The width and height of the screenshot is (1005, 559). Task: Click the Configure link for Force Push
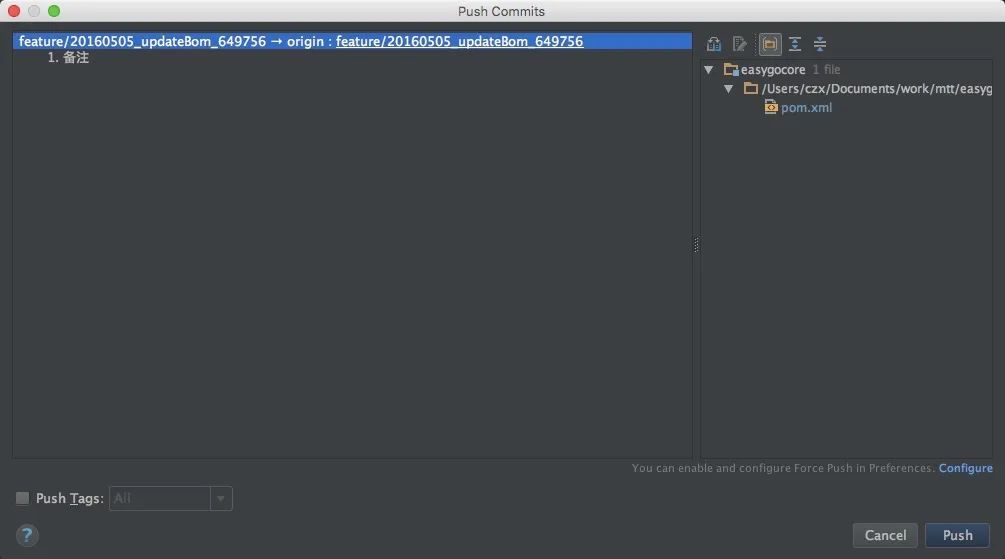(x=965, y=468)
